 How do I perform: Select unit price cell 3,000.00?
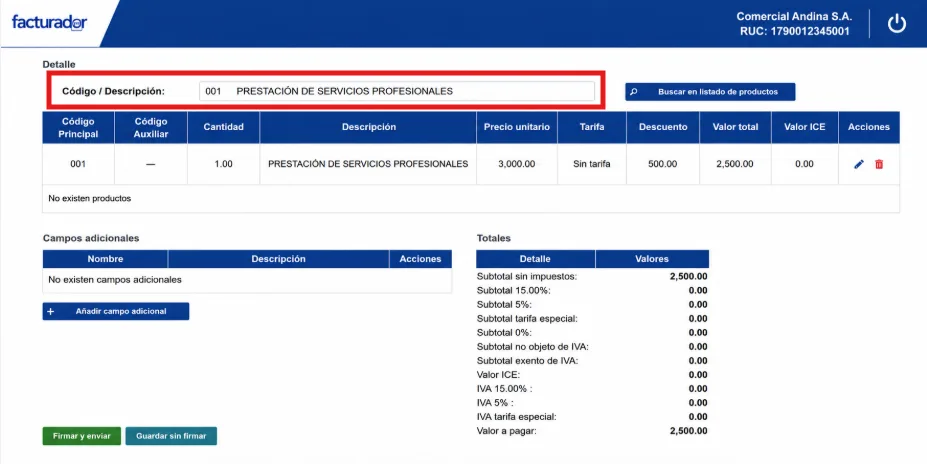click(x=517, y=164)
